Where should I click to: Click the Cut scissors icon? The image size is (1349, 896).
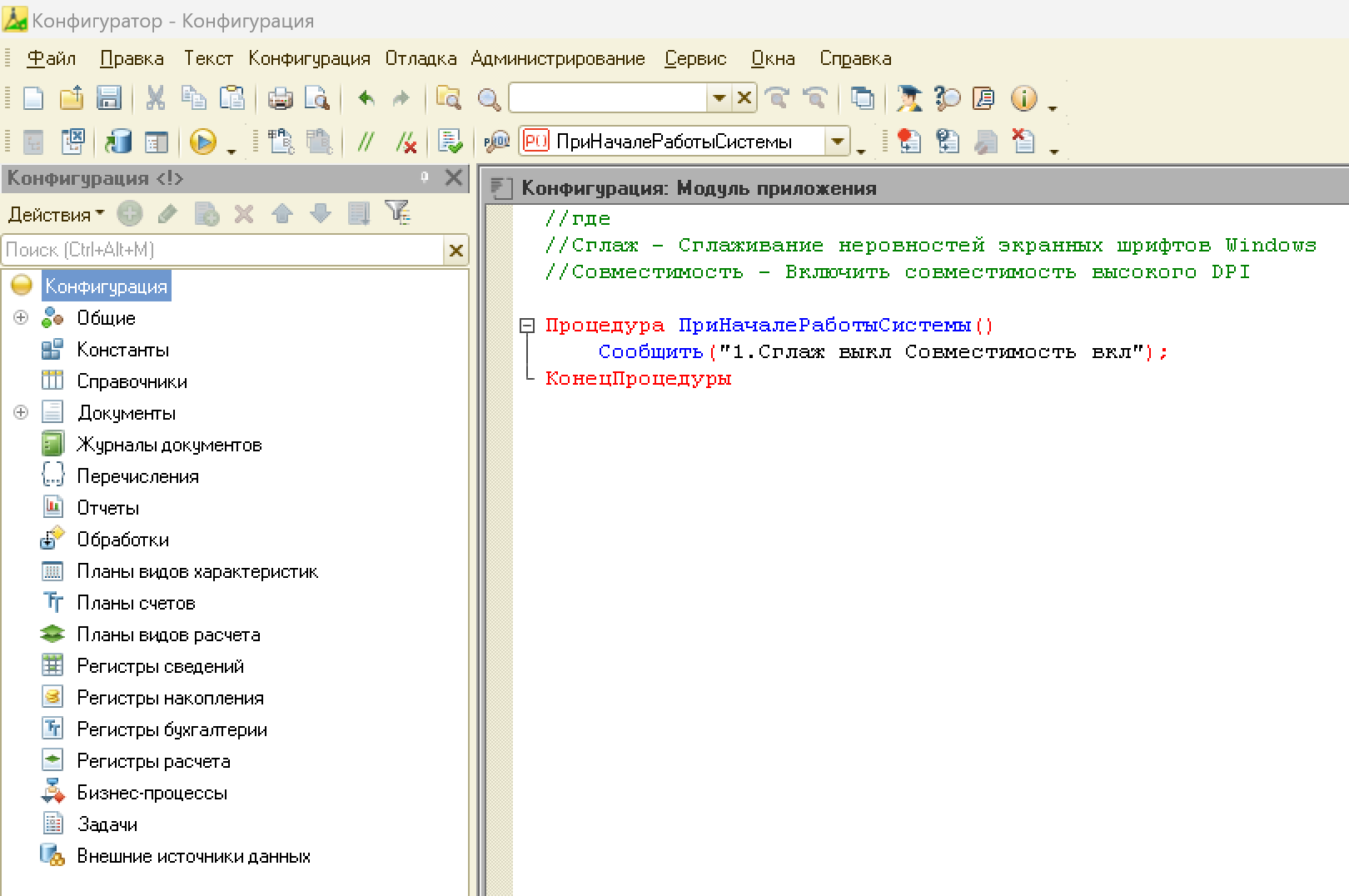156,98
